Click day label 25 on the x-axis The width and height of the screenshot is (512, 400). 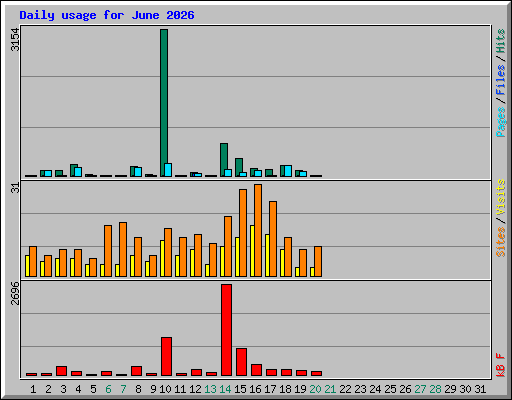390,389
